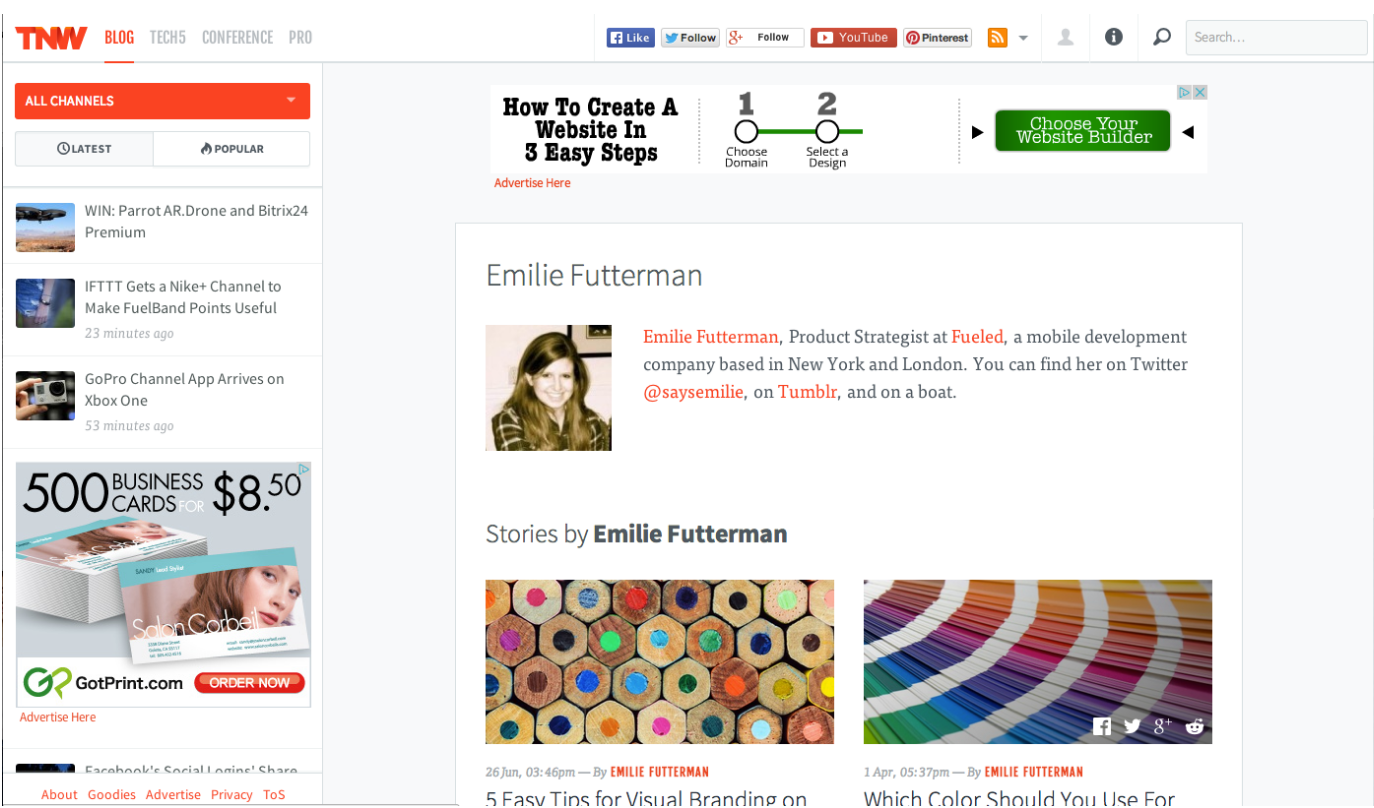Open the Advertise footer link

(x=173, y=795)
